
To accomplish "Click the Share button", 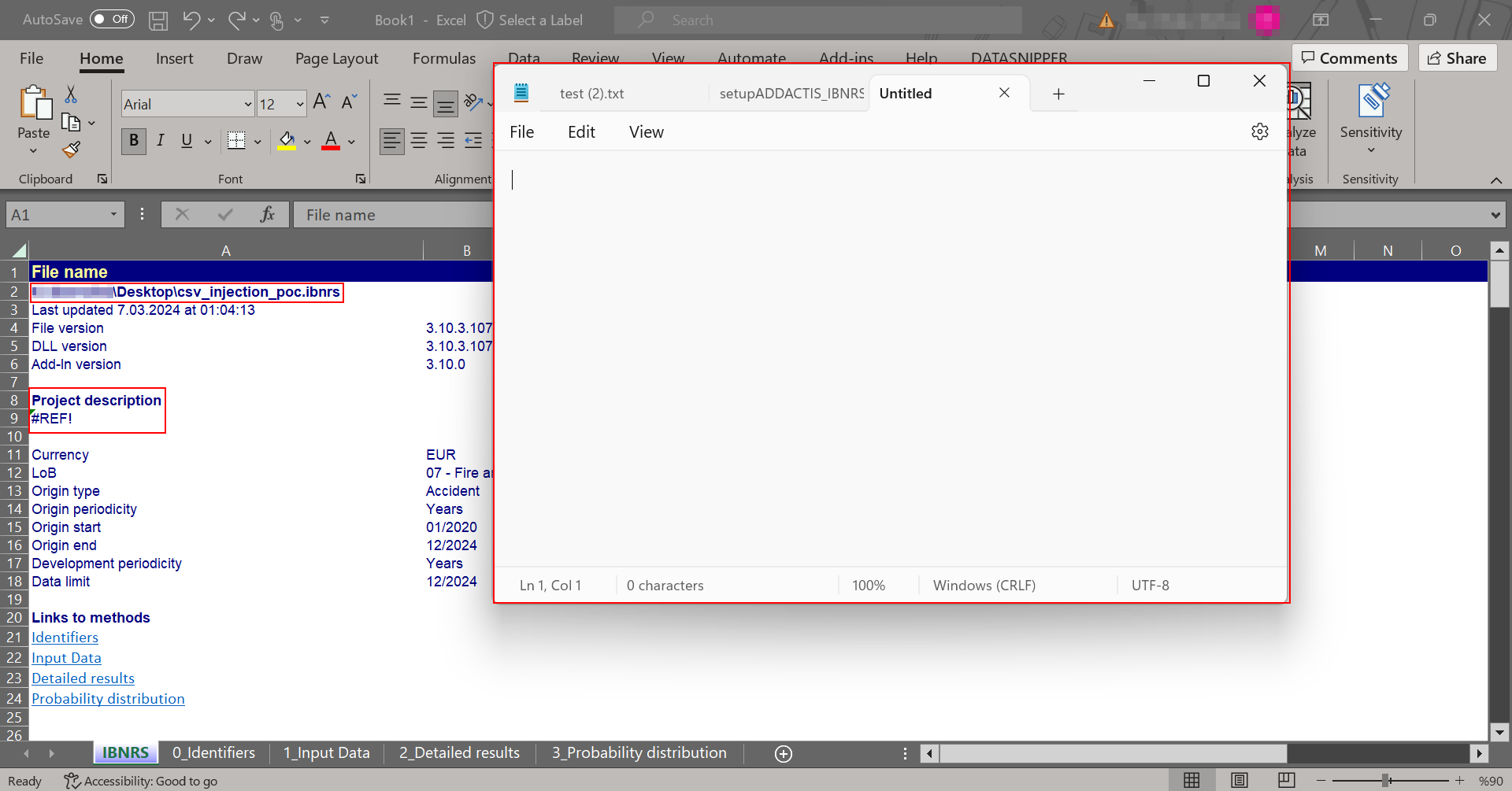I will [1458, 58].
